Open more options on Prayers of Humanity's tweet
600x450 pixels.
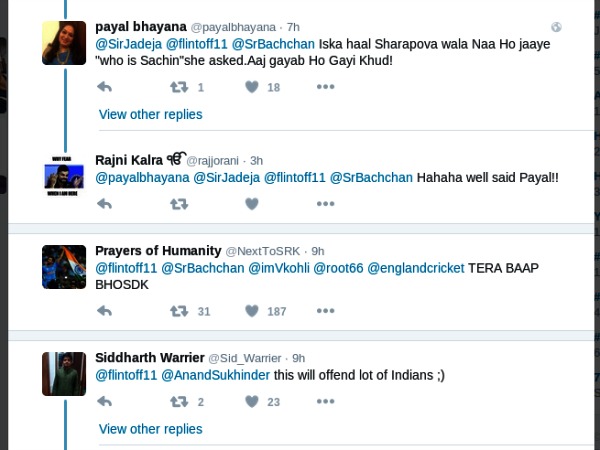pyautogui.click(x=325, y=311)
